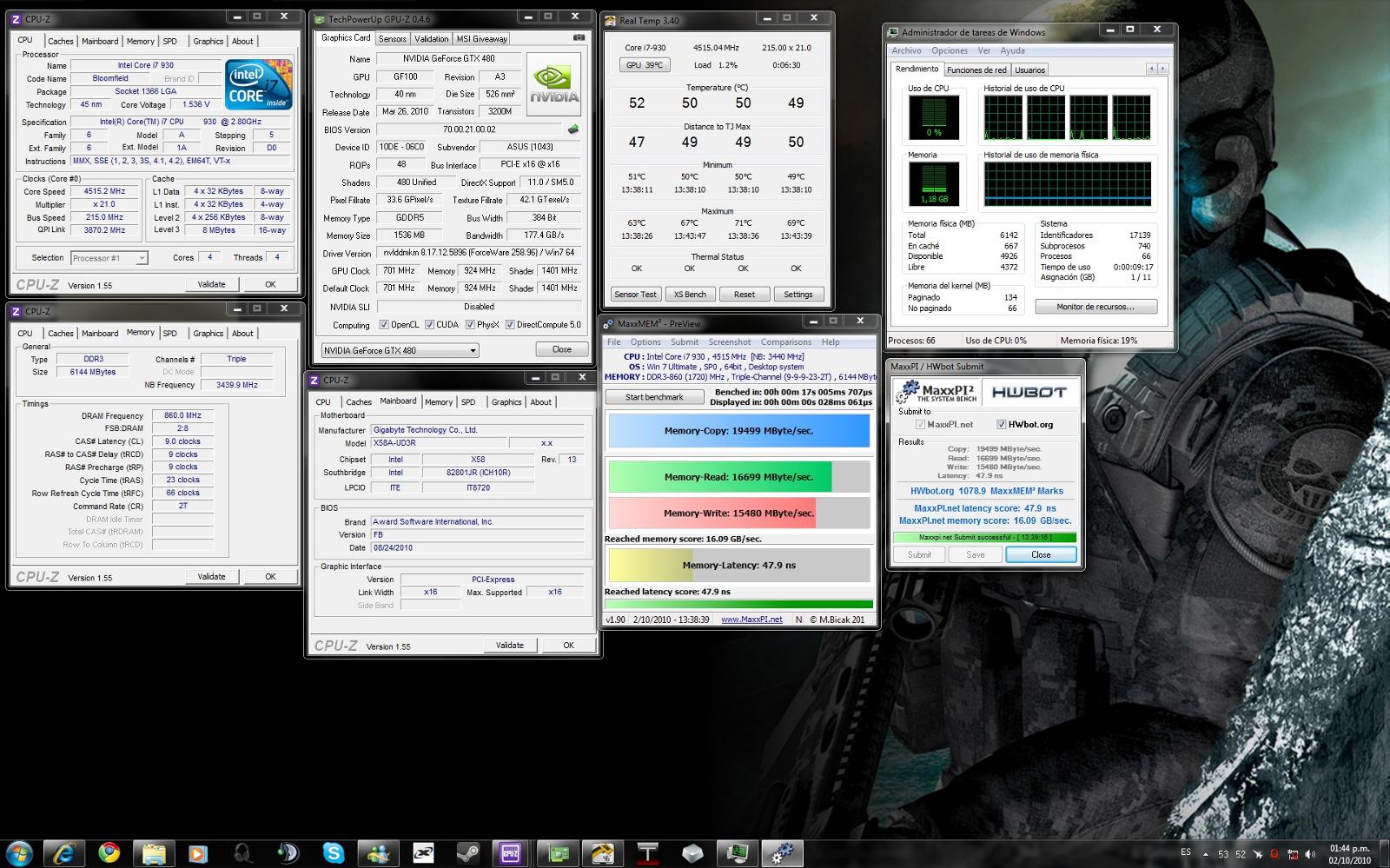Toggle the OpenCL checkbox in GPU-Z
1390x868 pixels.
click(384, 325)
